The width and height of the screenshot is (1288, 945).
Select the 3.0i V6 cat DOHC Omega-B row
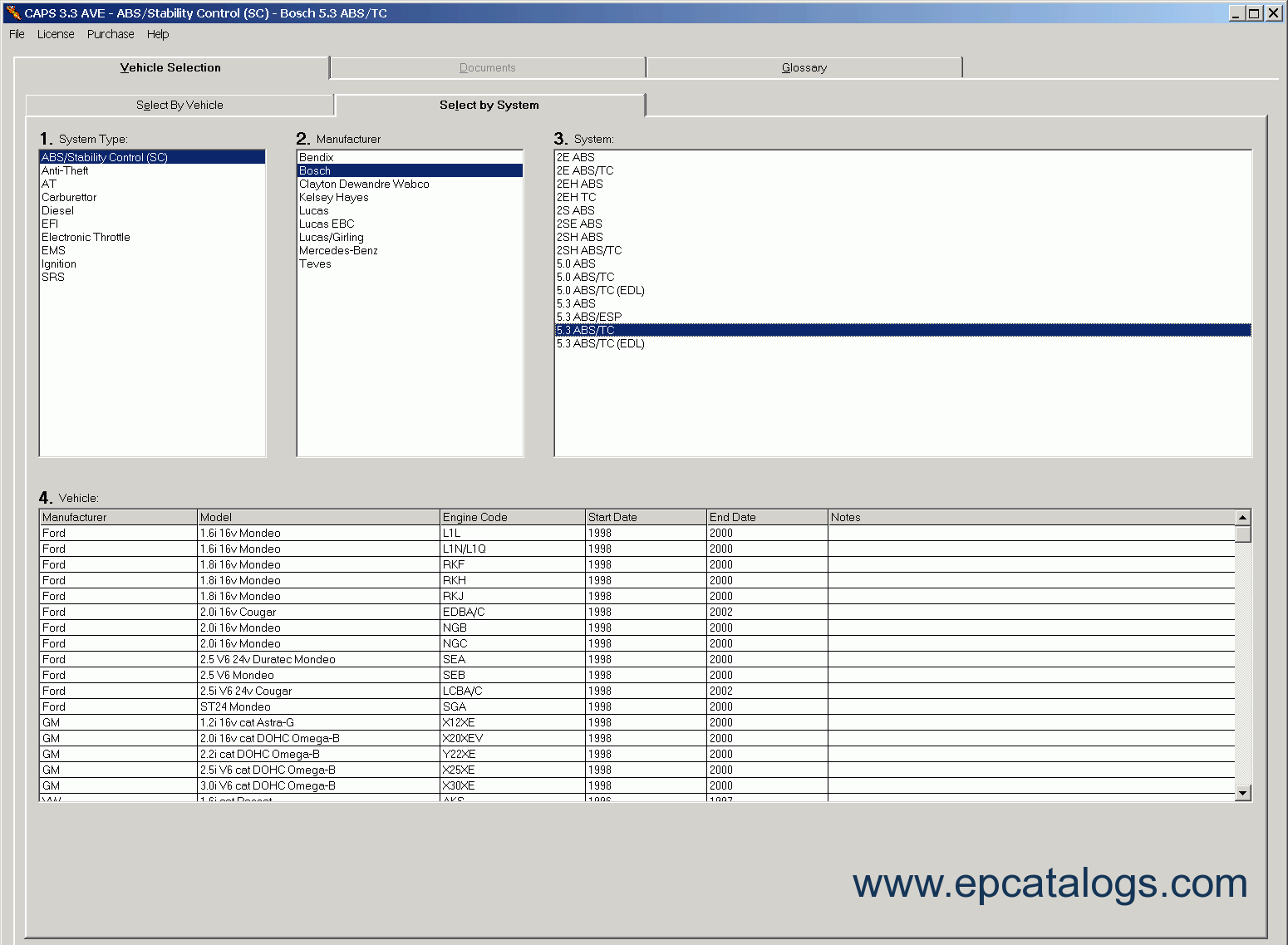[x=637, y=785]
